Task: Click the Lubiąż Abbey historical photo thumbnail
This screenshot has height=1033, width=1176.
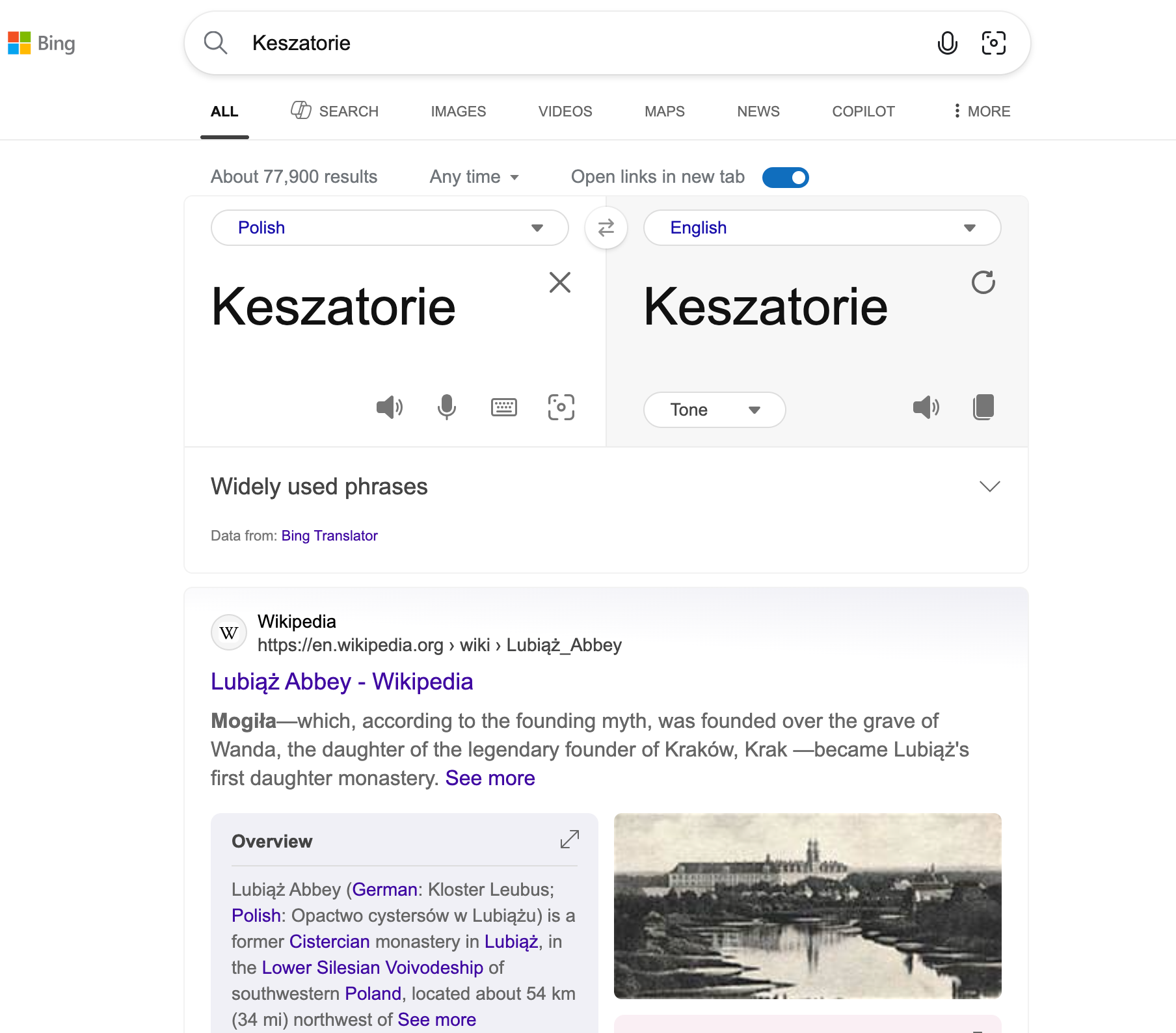Action: coord(807,906)
